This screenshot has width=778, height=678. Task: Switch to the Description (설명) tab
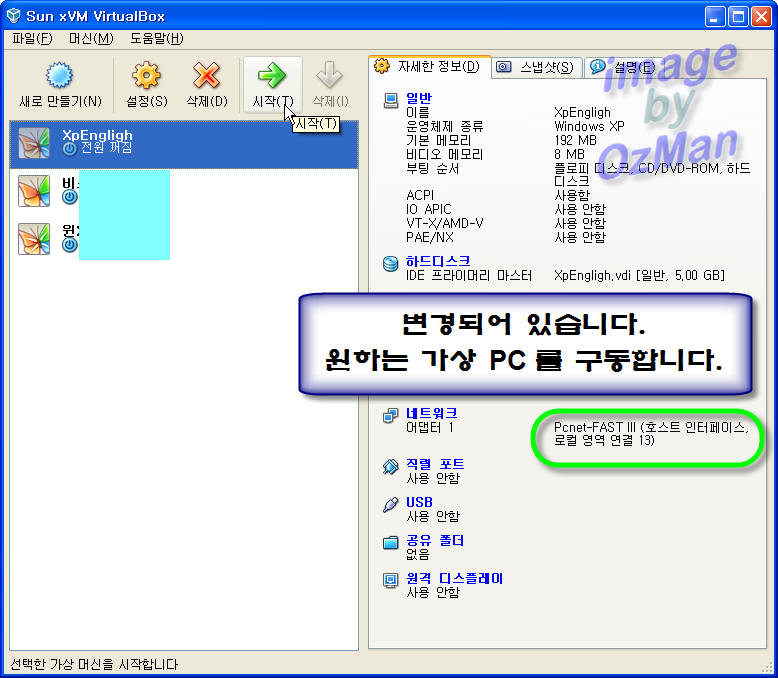624,67
